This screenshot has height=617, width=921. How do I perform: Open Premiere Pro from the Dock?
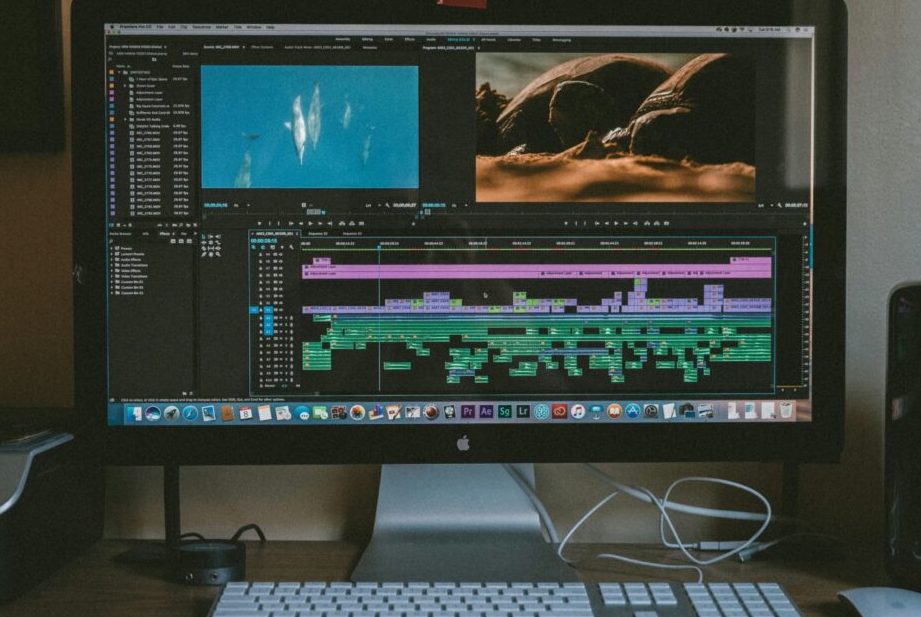(x=468, y=411)
